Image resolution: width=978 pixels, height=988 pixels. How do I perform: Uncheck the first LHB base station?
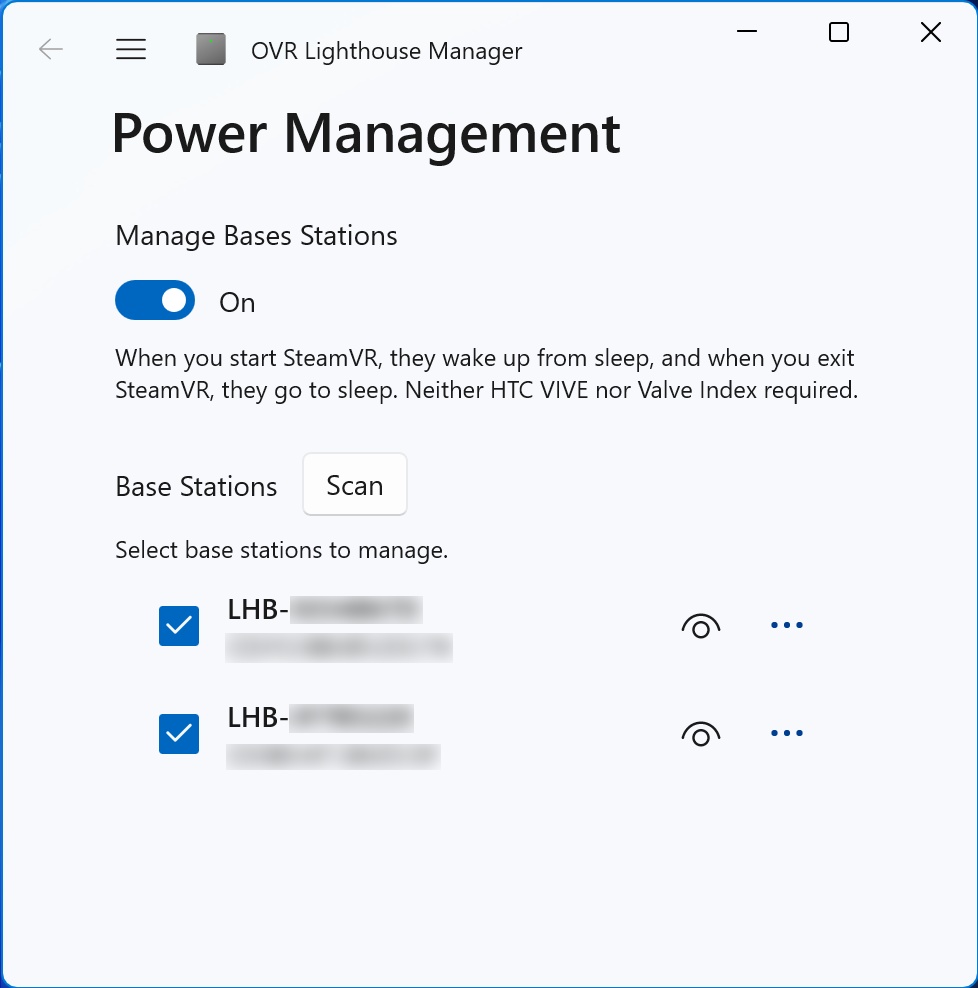pos(178,626)
